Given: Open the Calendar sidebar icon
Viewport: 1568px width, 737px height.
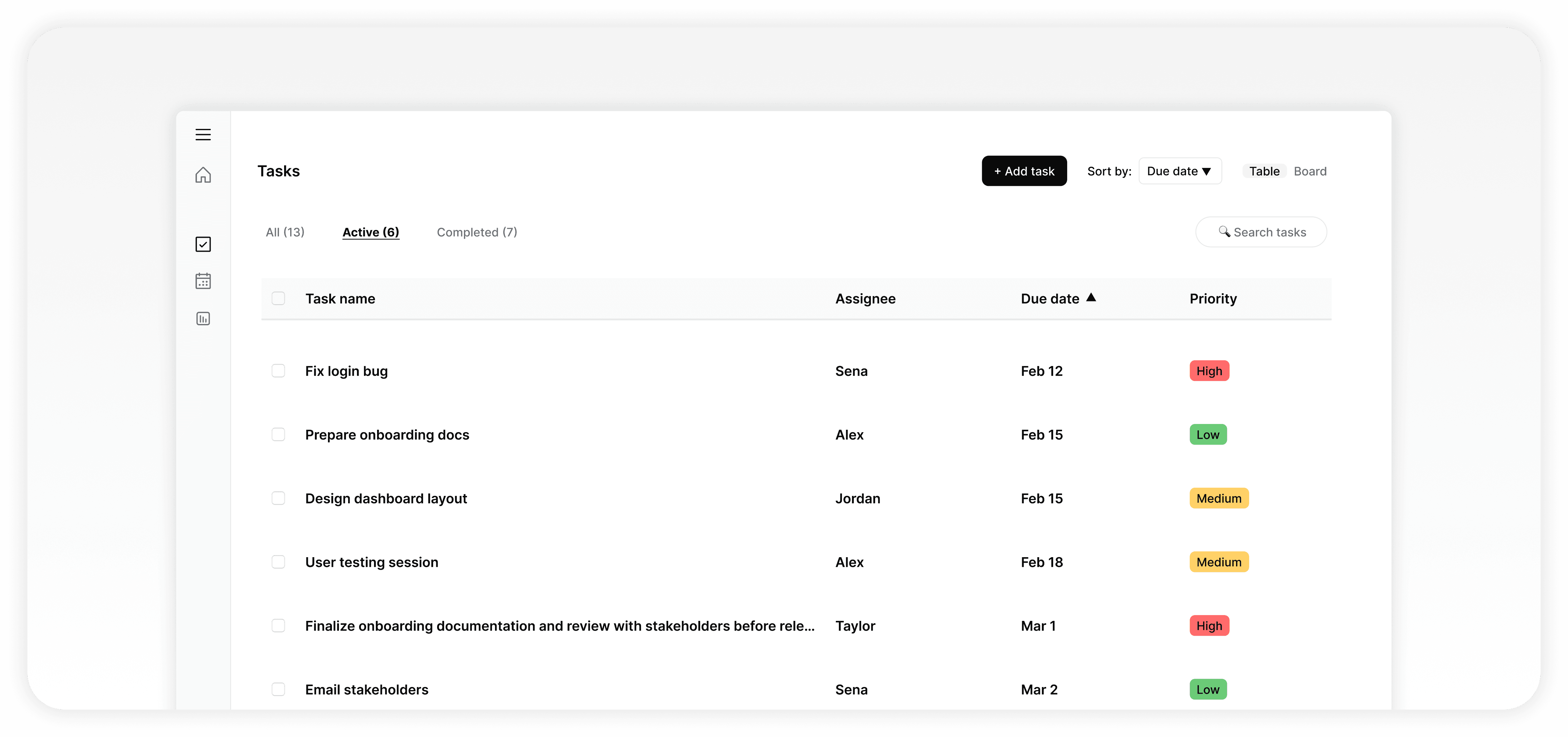Looking at the screenshot, I should click(203, 281).
